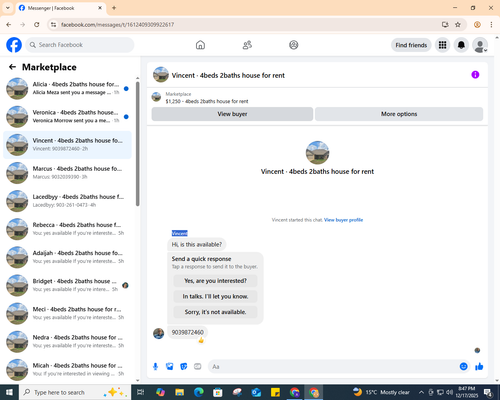Image resolution: width=500 pixels, height=400 pixels.
Task: Open Task View on taskbar
Action: (141, 392)
